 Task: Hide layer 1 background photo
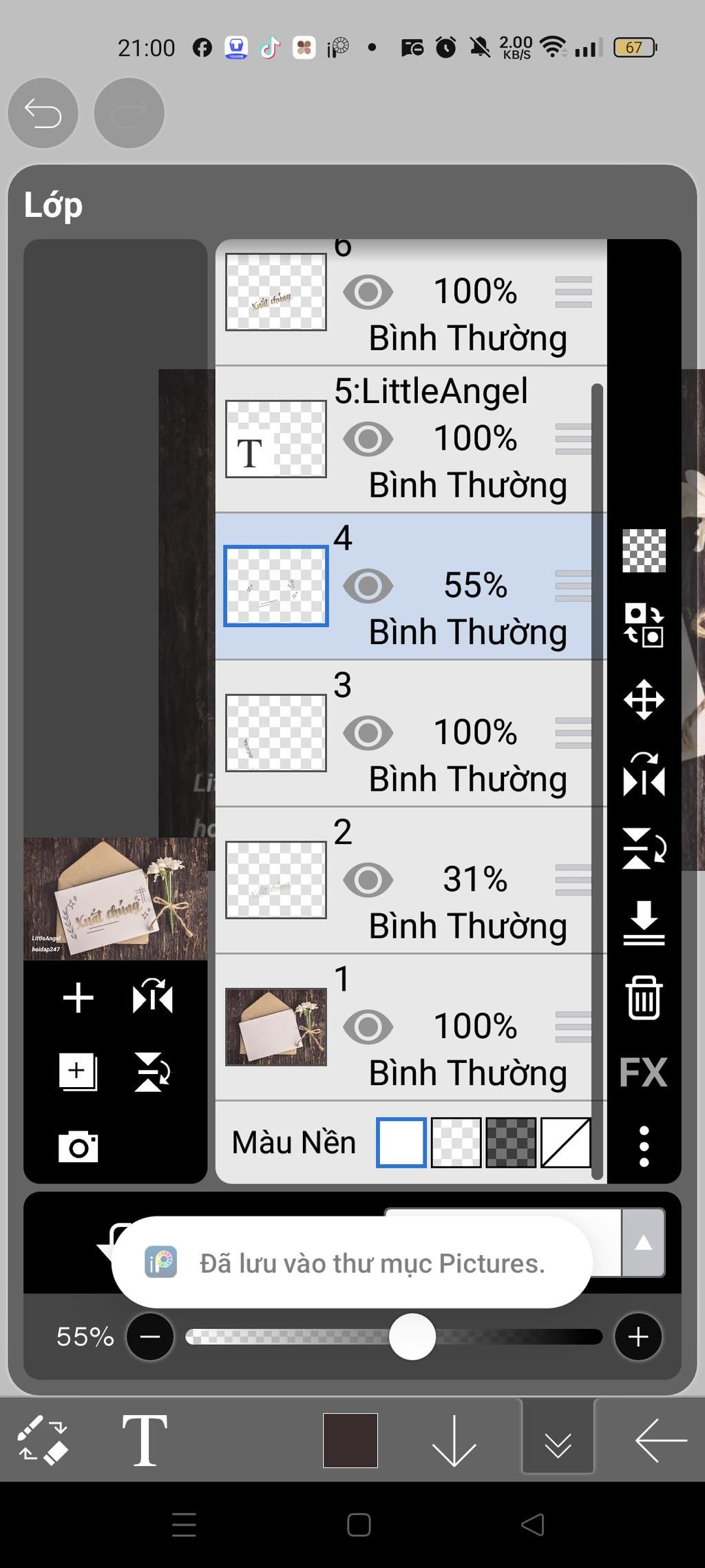click(x=368, y=1027)
